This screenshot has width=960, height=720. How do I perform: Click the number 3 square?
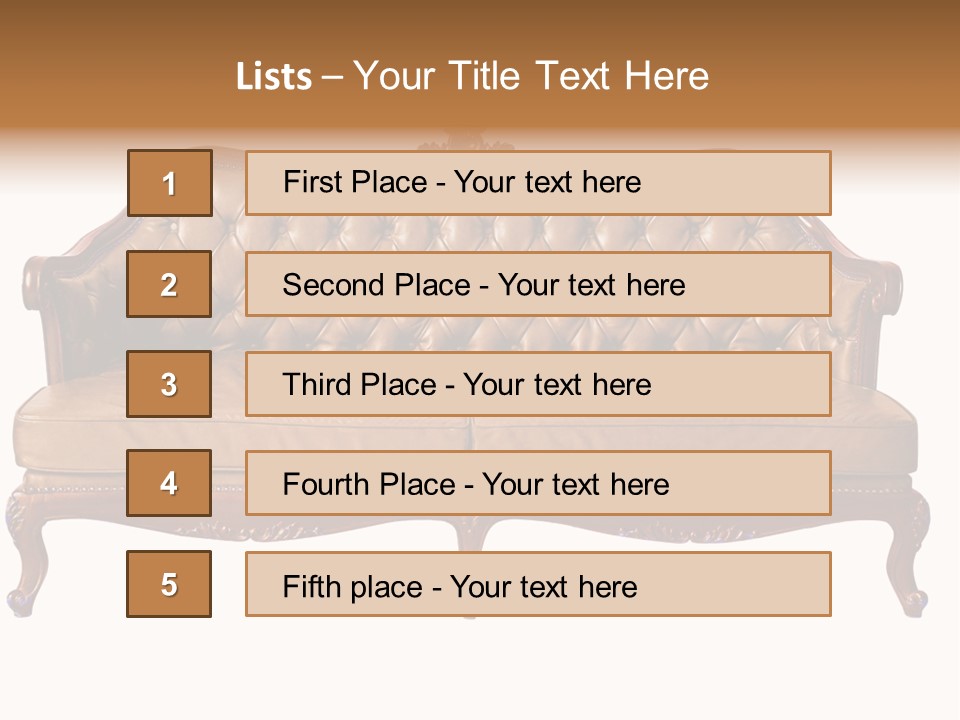click(x=169, y=384)
